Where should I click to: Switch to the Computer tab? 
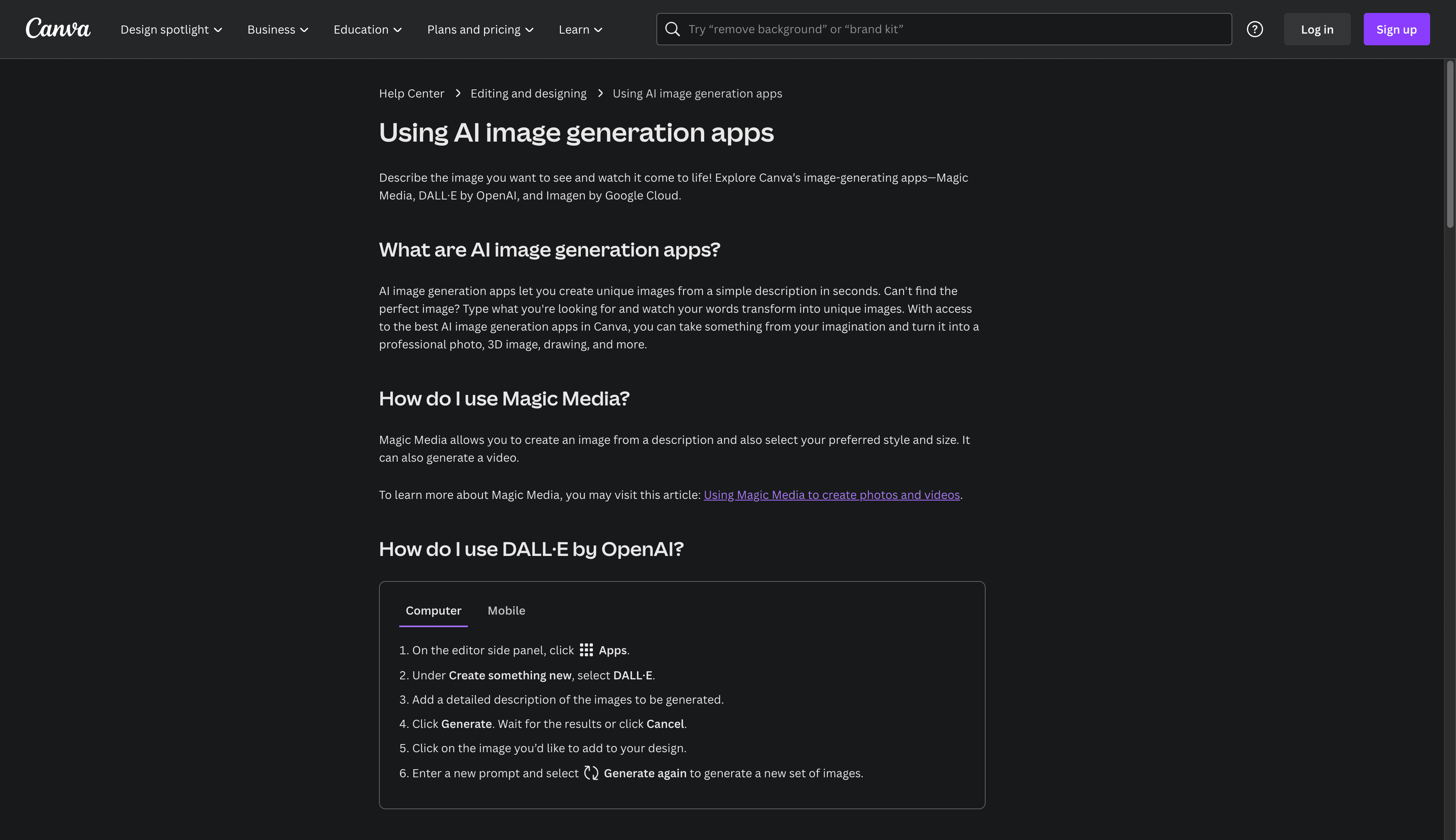click(x=433, y=611)
